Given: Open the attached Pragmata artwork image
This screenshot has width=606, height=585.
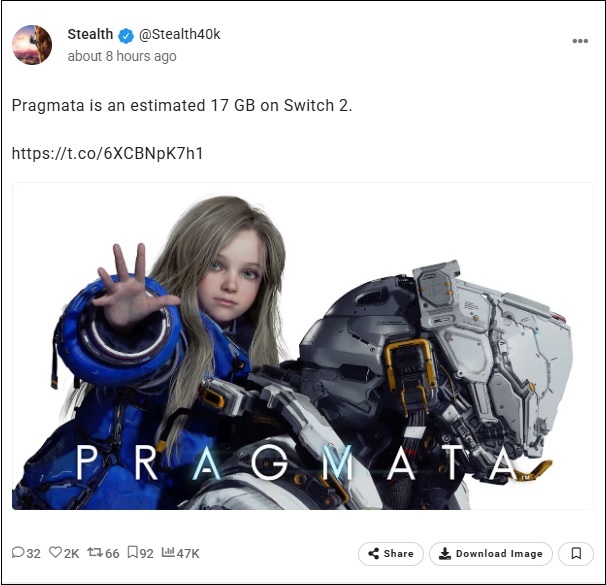Looking at the screenshot, I should tap(303, 346).
